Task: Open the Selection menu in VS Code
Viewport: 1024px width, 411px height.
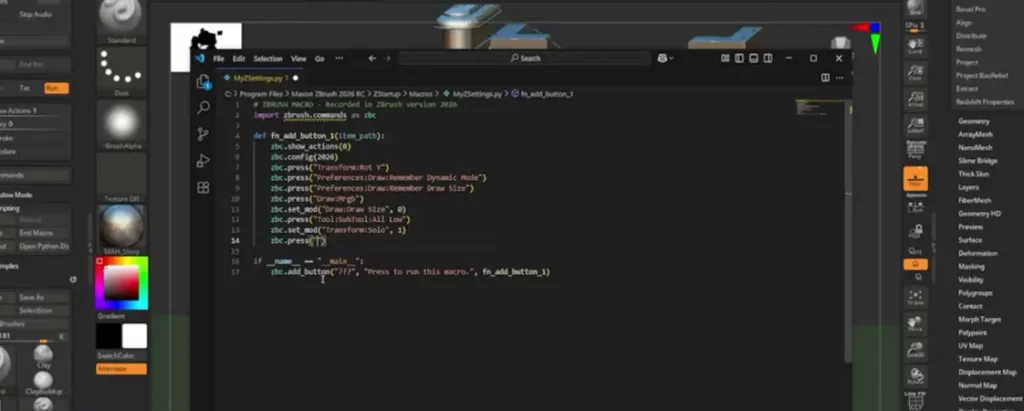Action: [267, 59]
